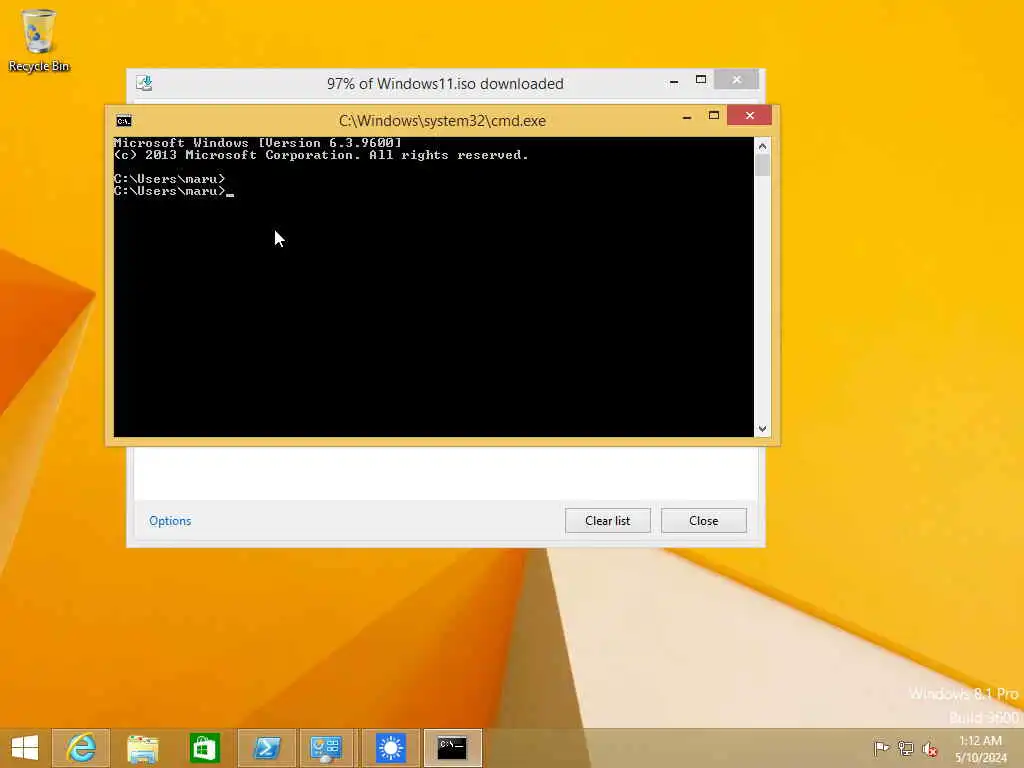Click the Windows Start button
The width and height of the screenshot is (1024, 768).
pyautogui.click(x=25, y=748)
